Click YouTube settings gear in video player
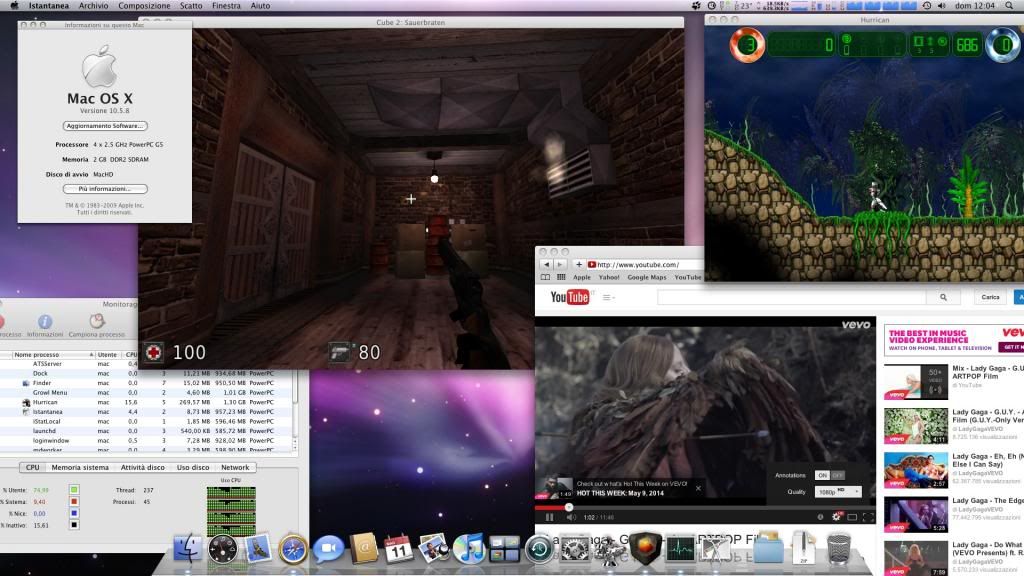The height and width of the screenshot is (576, 1024). point(836,517)
